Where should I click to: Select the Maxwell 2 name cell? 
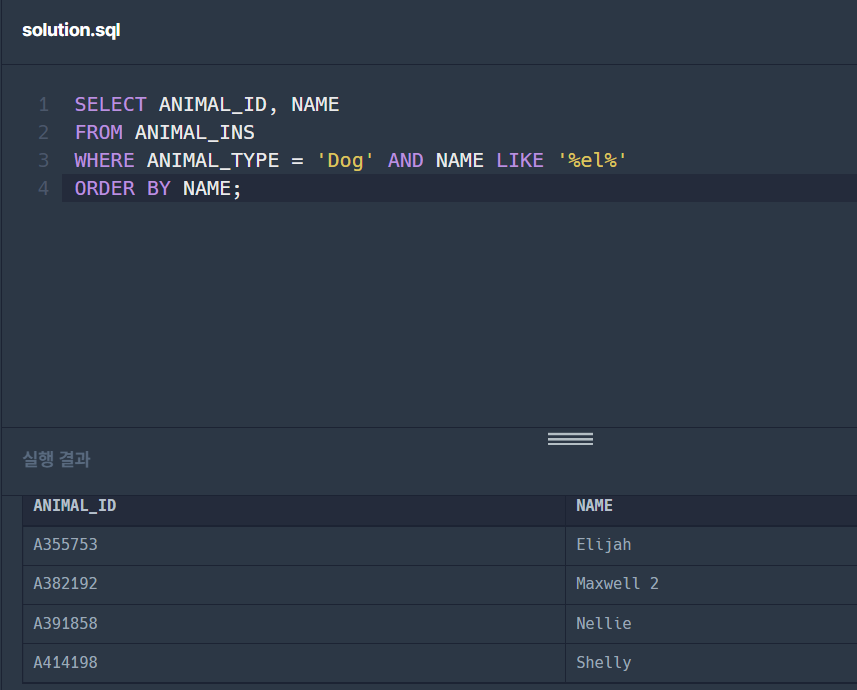coord(711,584)
